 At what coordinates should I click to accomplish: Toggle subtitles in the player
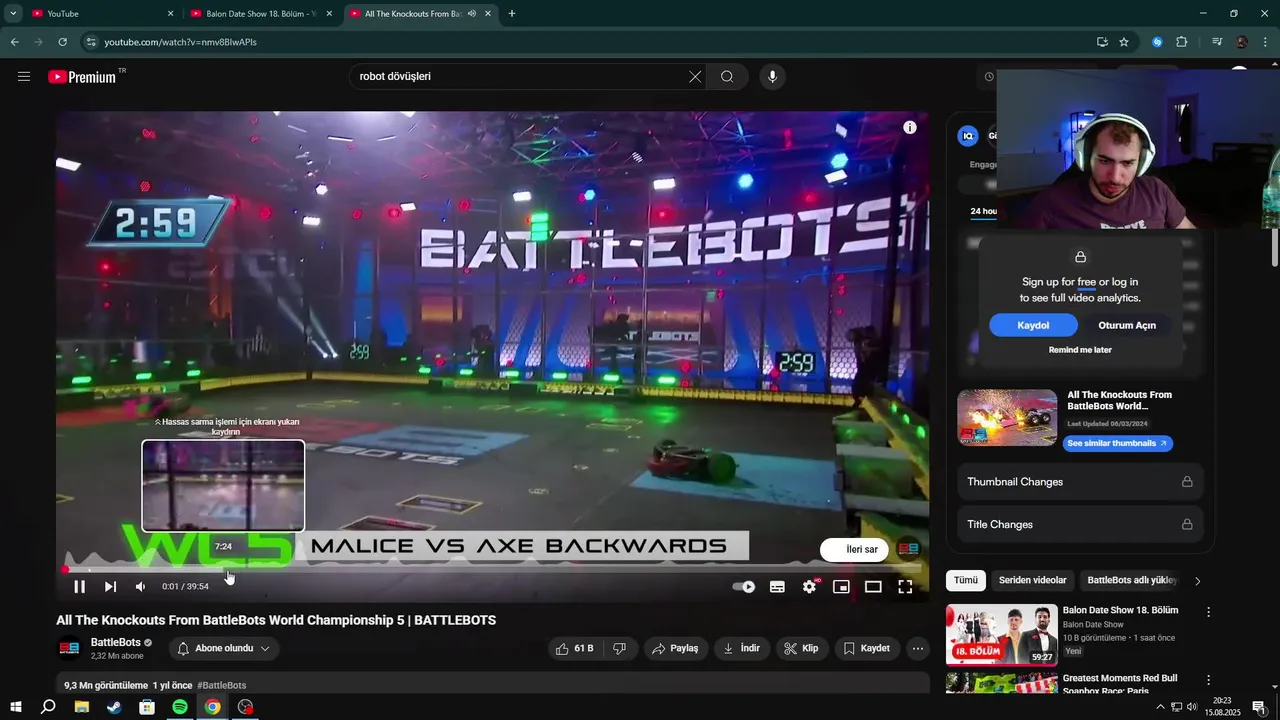point(777,587)
